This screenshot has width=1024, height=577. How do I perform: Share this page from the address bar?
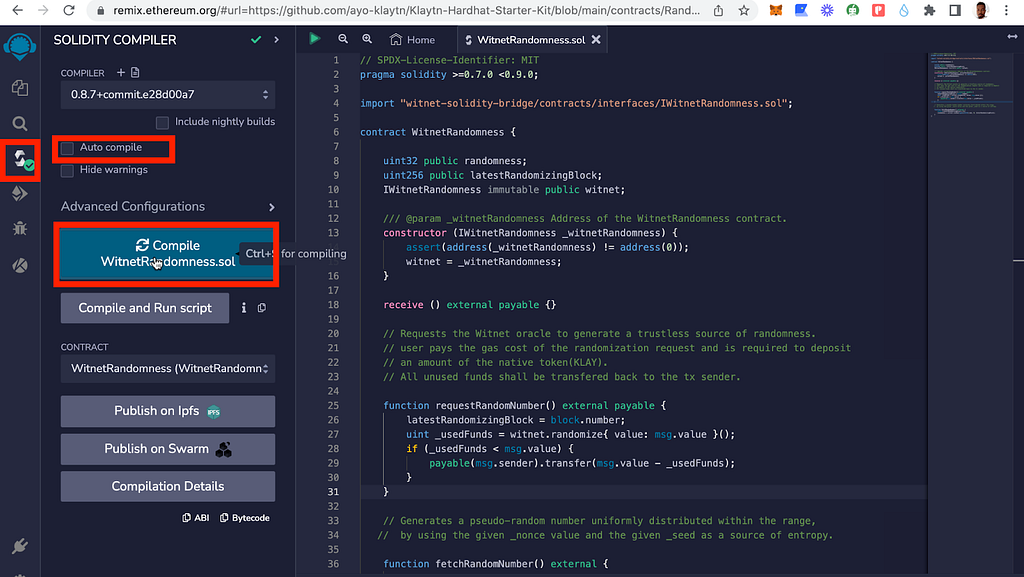point(718,10)
